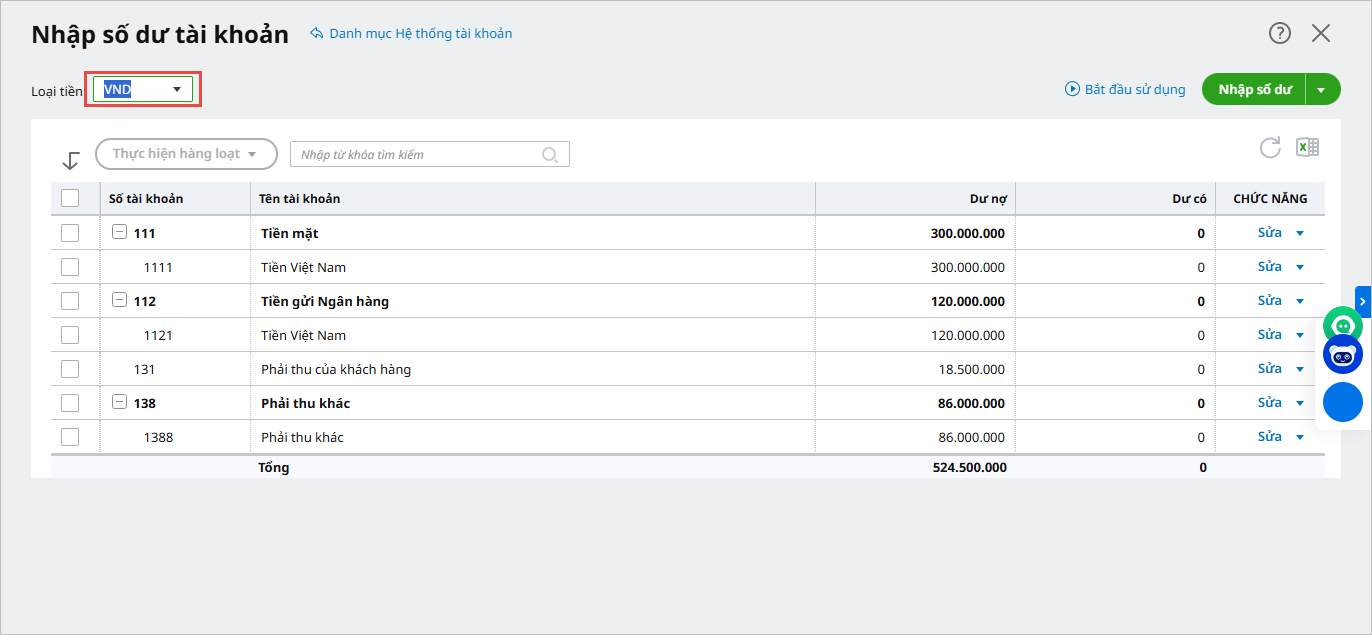Click the help question mark icon
The image size is (1372, 635).
pyautogui.click(x=1280, y=33)
